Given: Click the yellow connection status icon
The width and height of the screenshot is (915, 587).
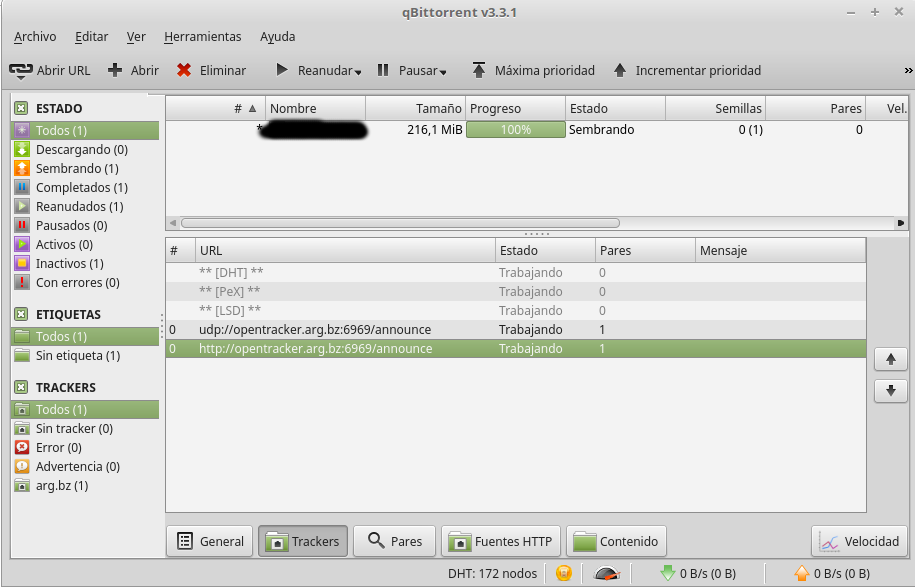Looking at the screenshot, I should click(564, 573).
